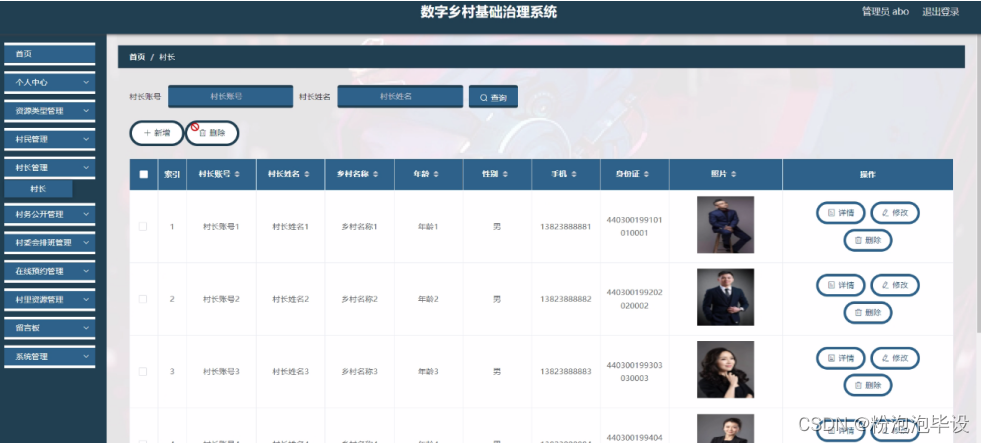The image size is (985, 443).
Task: Expand the 村民管理 sidebar menu
Action: pos(50,139)
